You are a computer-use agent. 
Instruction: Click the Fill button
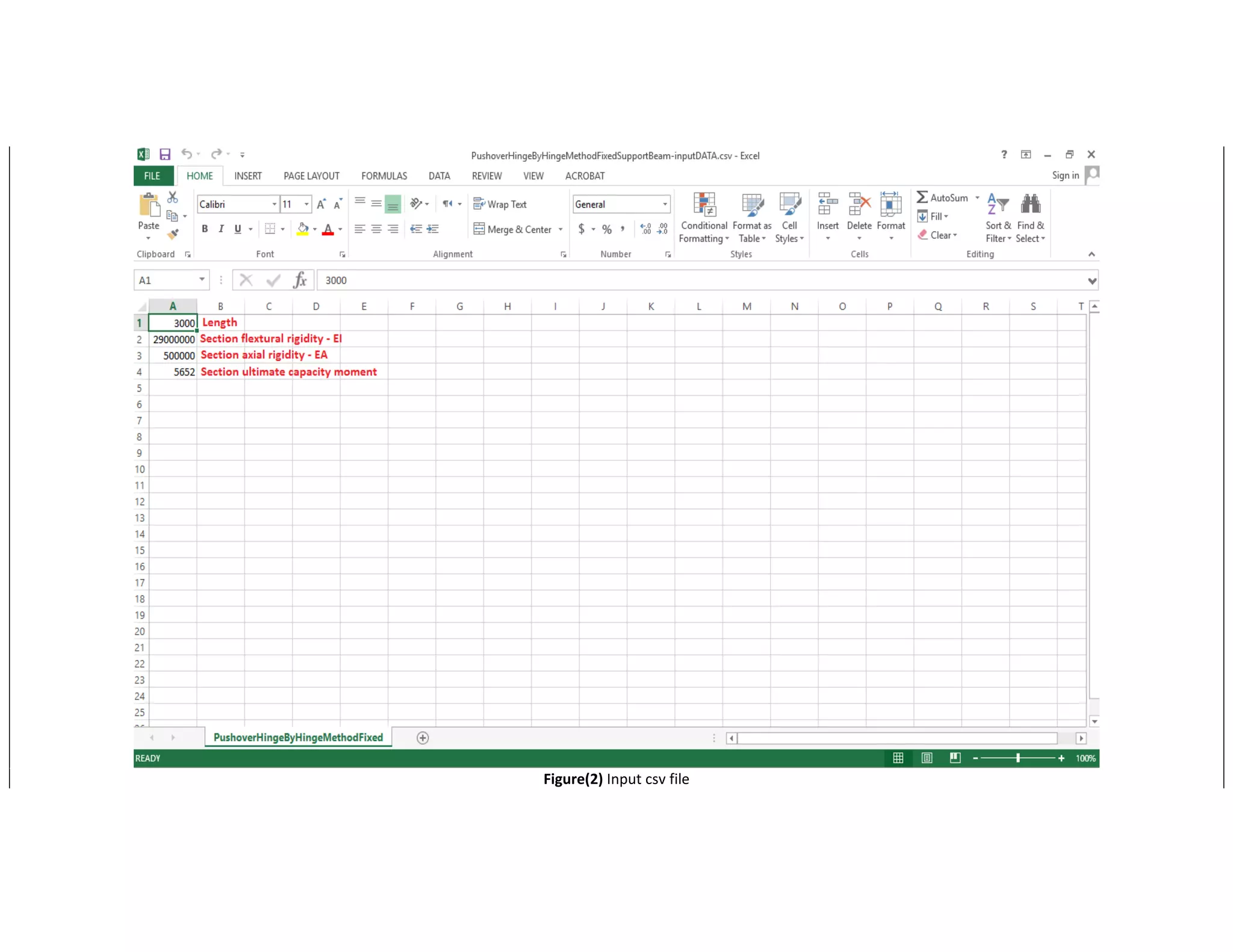coord(933,216)
